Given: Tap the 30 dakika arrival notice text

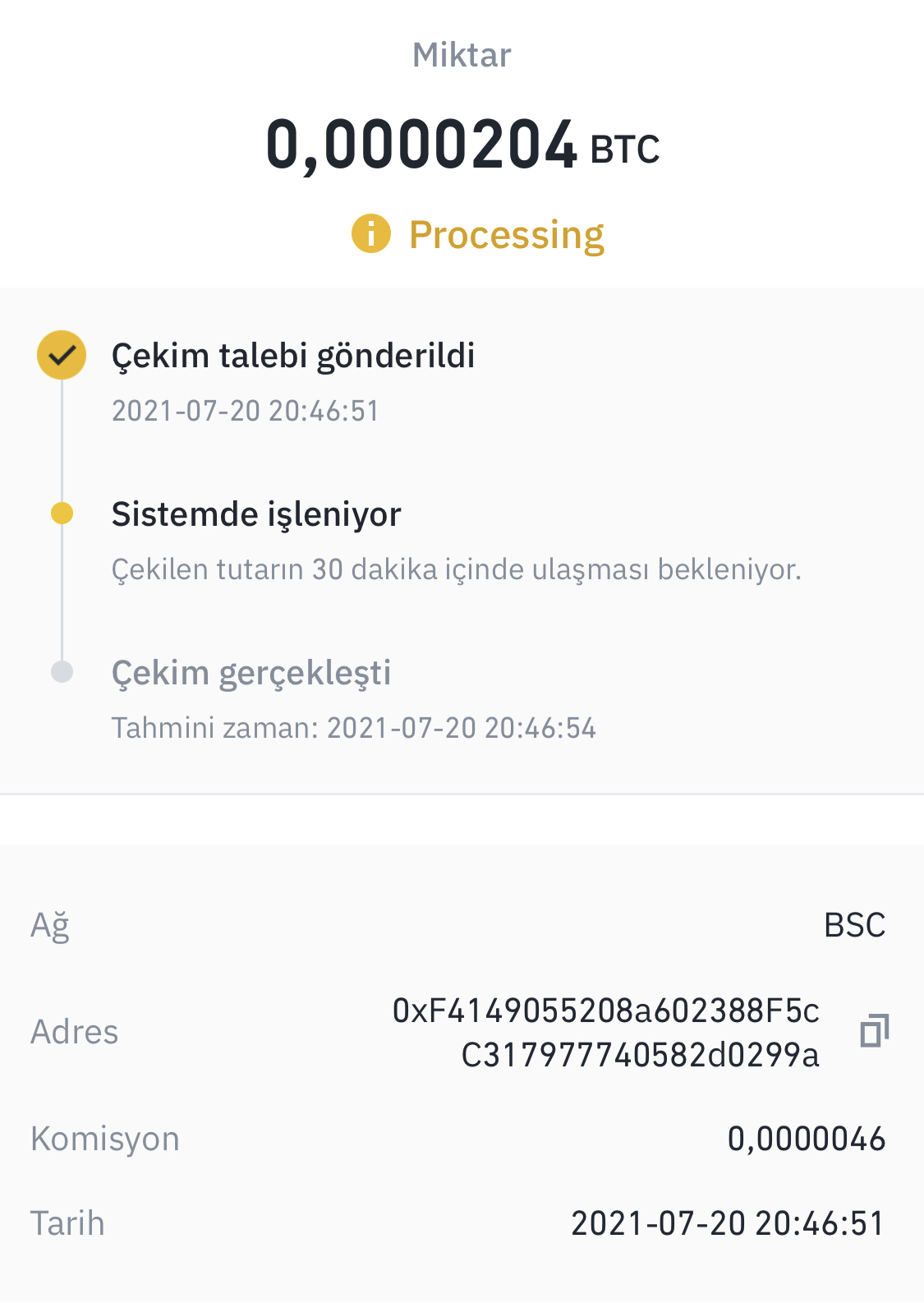Looking at the screenshot, I should [457, 569].
